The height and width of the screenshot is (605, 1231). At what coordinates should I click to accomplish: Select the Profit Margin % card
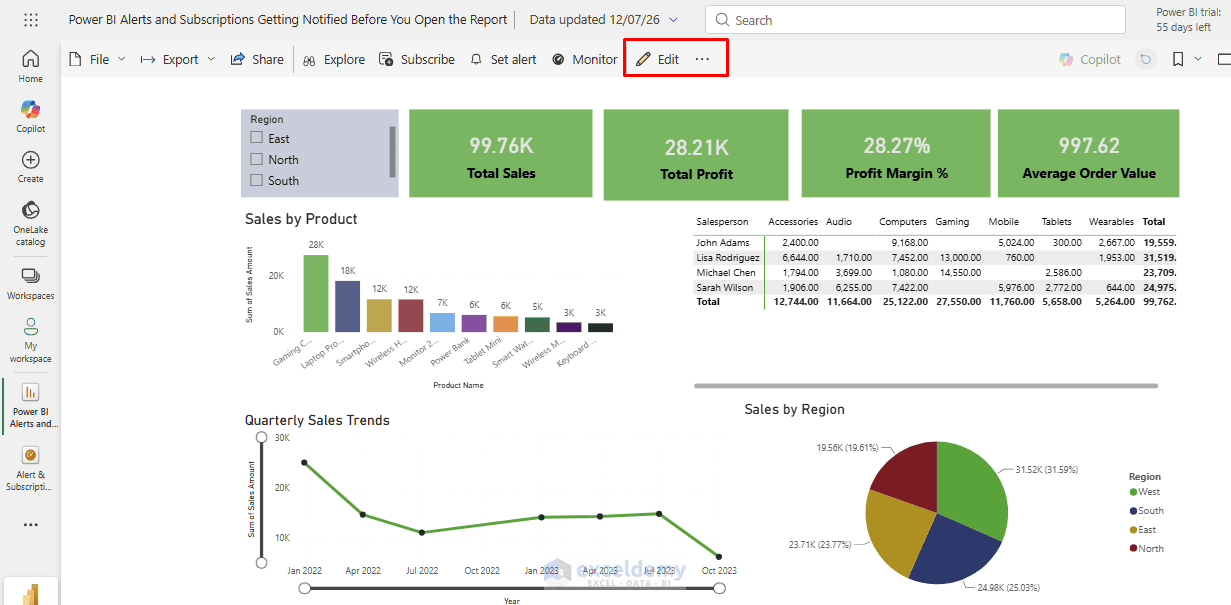(896, 153)
